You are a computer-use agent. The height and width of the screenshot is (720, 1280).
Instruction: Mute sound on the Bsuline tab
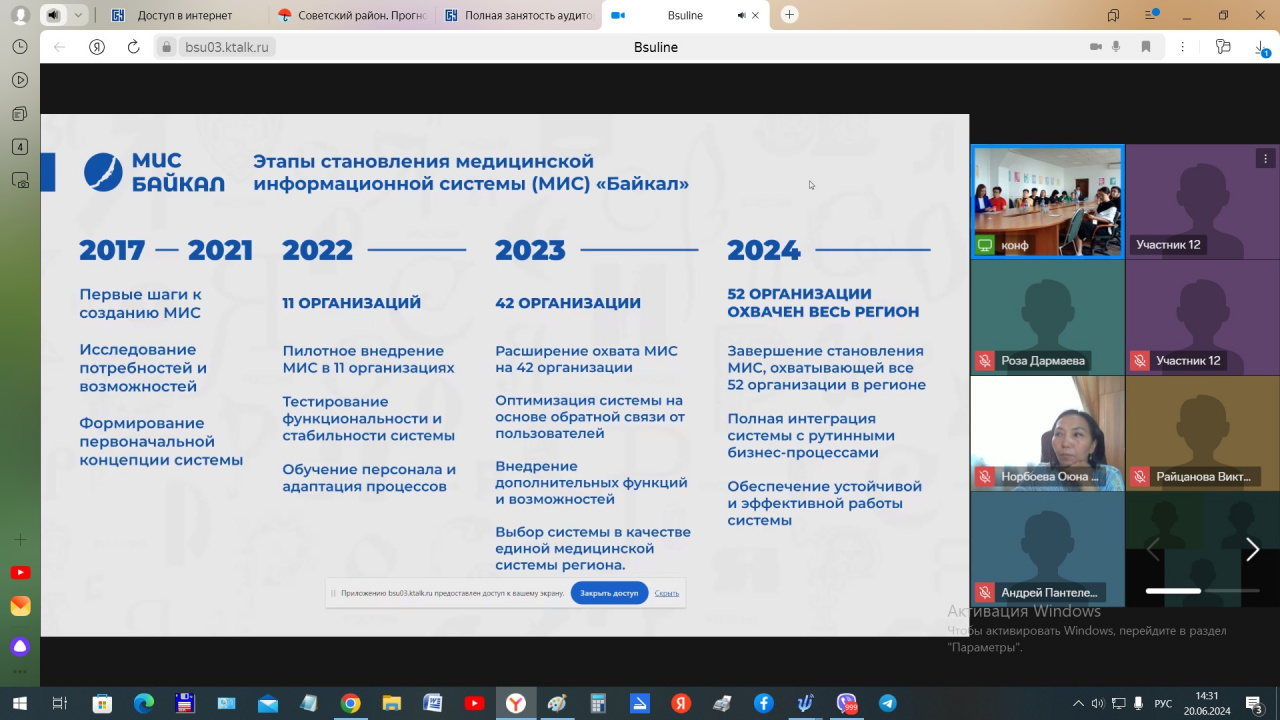pyautogui.click(x=741, y=15)
